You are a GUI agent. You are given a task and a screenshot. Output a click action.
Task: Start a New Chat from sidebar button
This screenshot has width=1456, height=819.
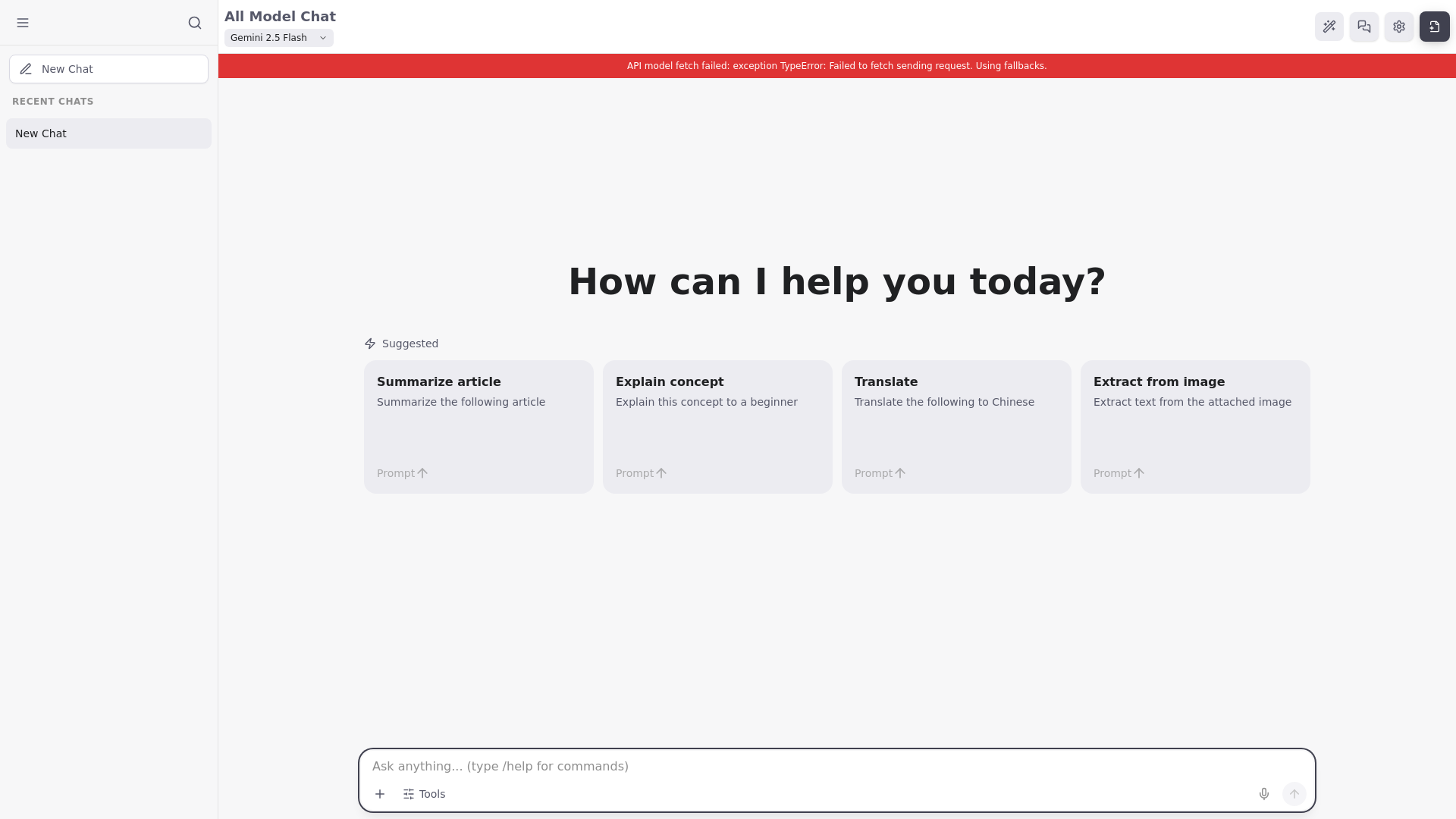click(x=108, y=69)
